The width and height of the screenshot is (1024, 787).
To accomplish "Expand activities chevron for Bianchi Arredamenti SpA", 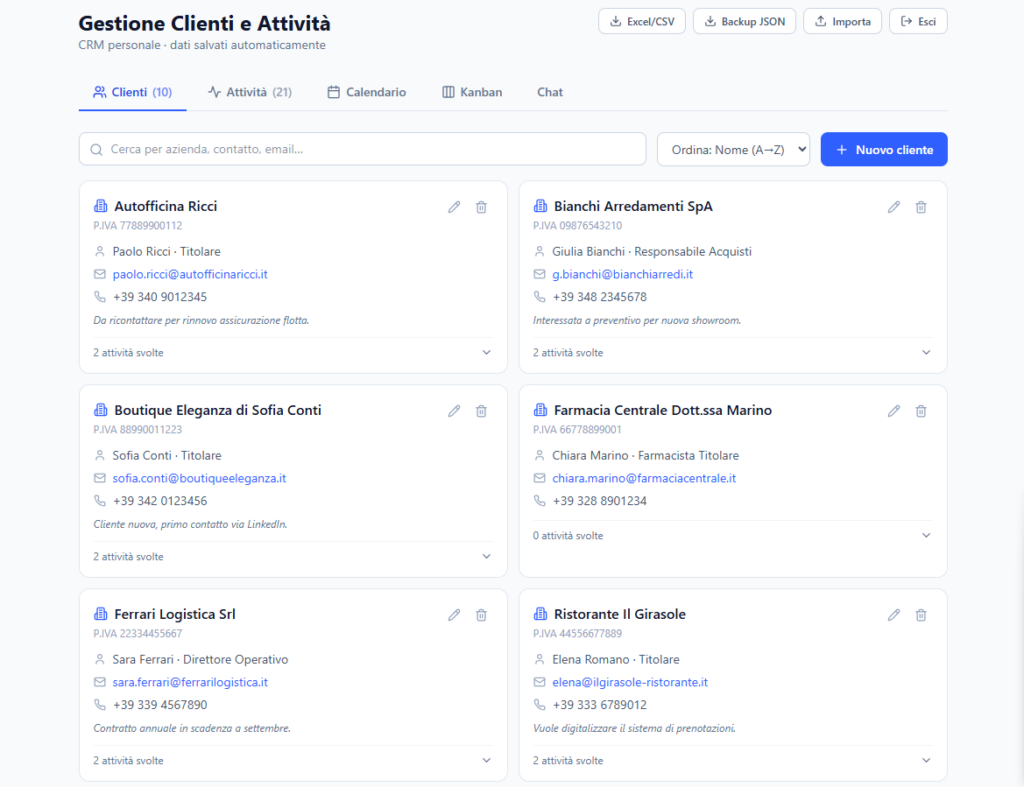I will 926,353.
